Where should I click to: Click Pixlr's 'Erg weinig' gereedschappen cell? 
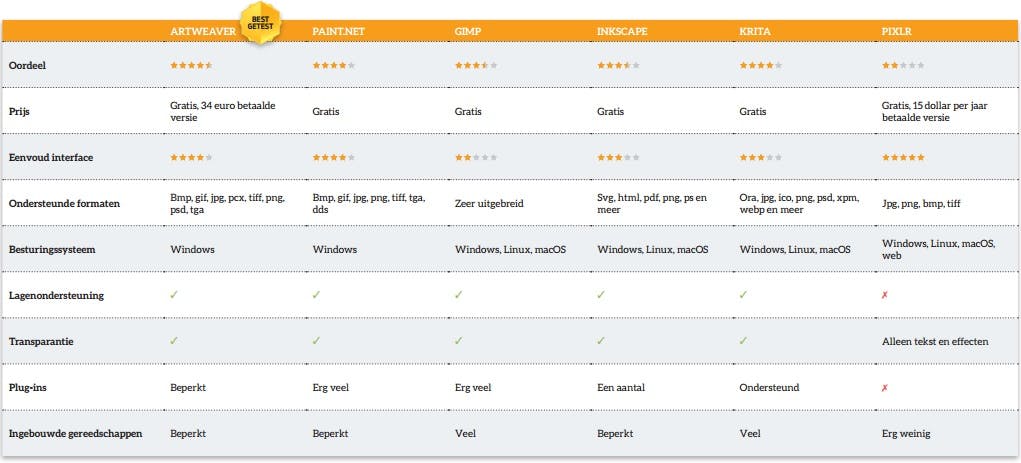coord(904,433)
